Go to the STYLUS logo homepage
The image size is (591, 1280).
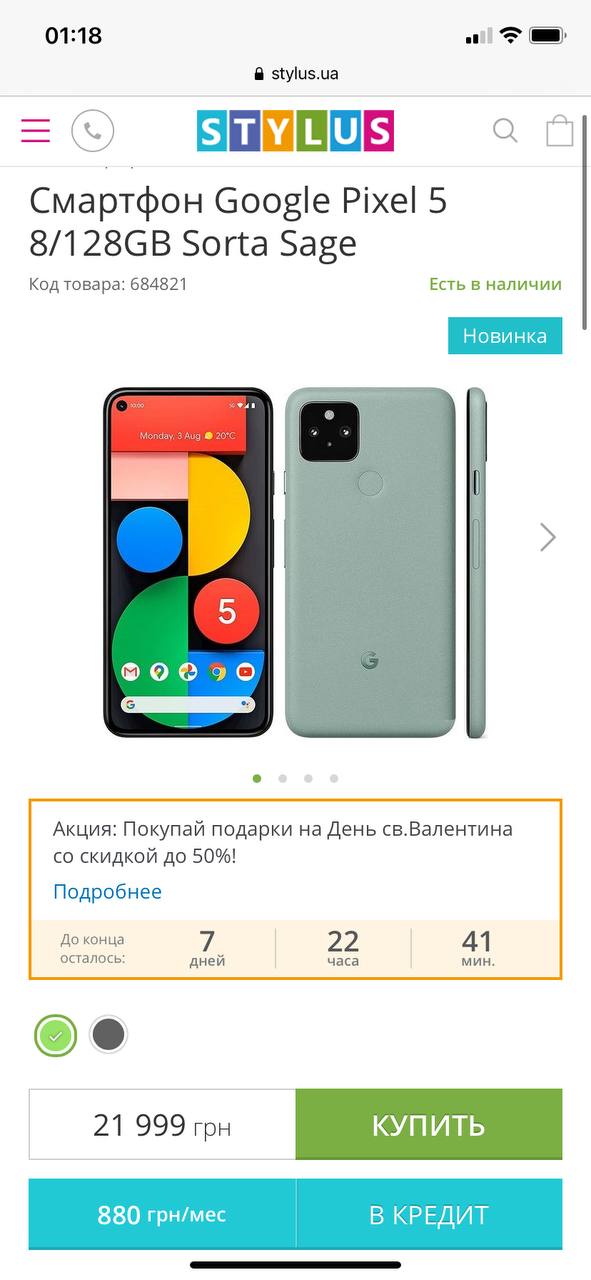coord(295,131)
